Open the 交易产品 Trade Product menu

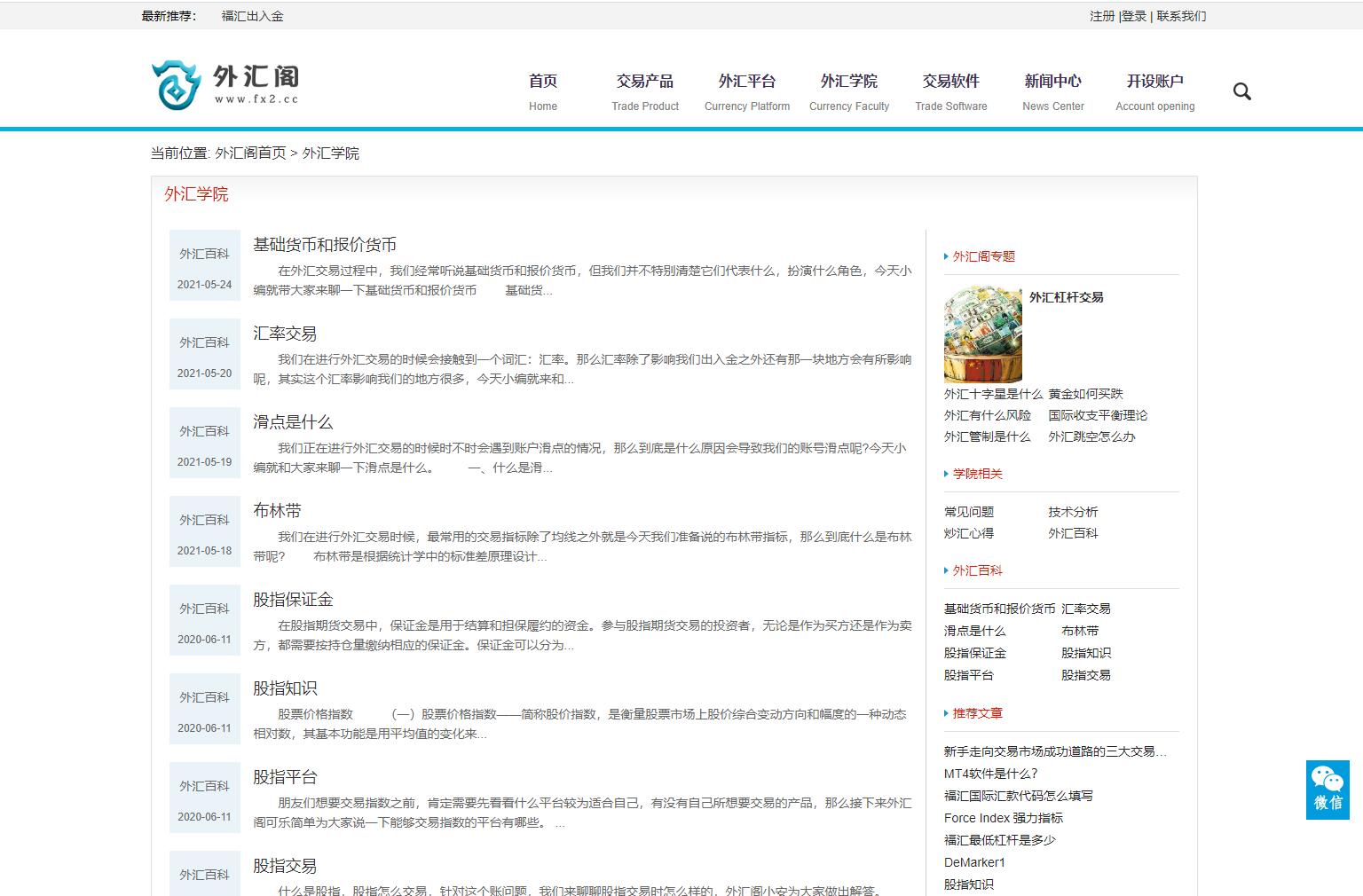(645, 81)
